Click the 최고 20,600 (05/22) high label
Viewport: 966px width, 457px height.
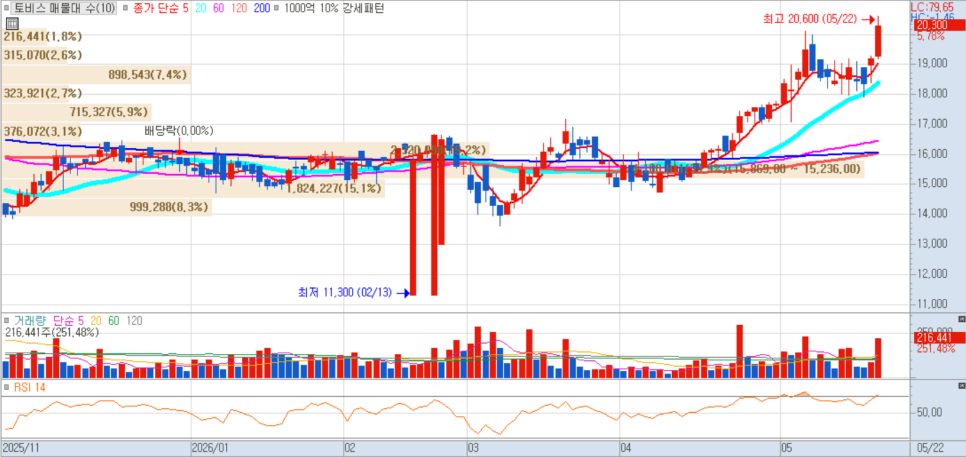(811, 20)
